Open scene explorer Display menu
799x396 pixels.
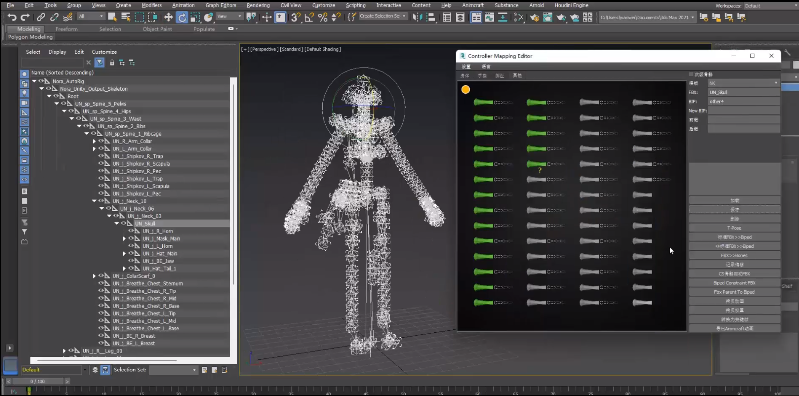pyautogui.click(x=57, y=52)
